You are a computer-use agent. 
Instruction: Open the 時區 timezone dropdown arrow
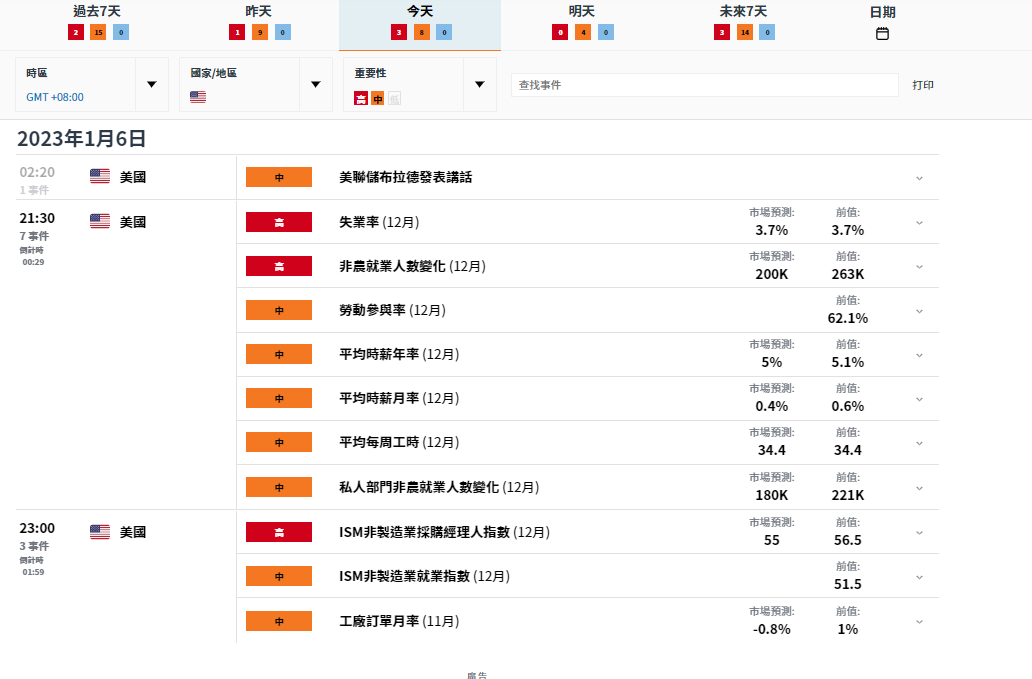coord(152,84)
